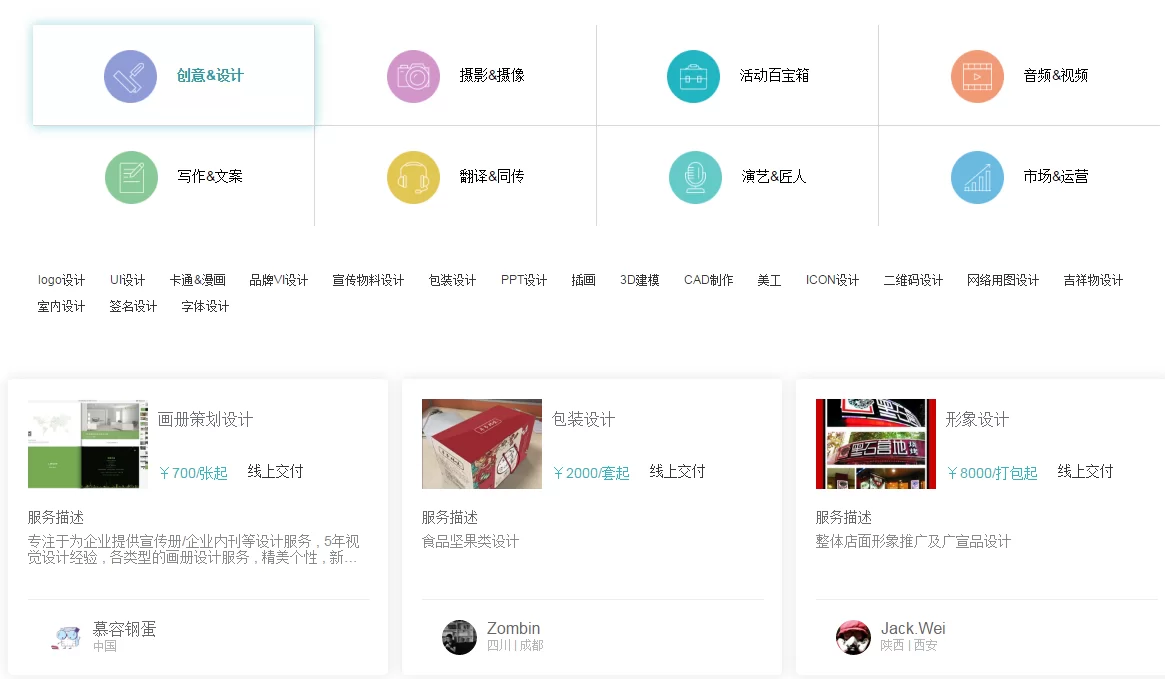Open the 形象设计 storefront thumbnail
This screenshot has width=1165, height=679.
pyautogui.click(x=876, y=444)
